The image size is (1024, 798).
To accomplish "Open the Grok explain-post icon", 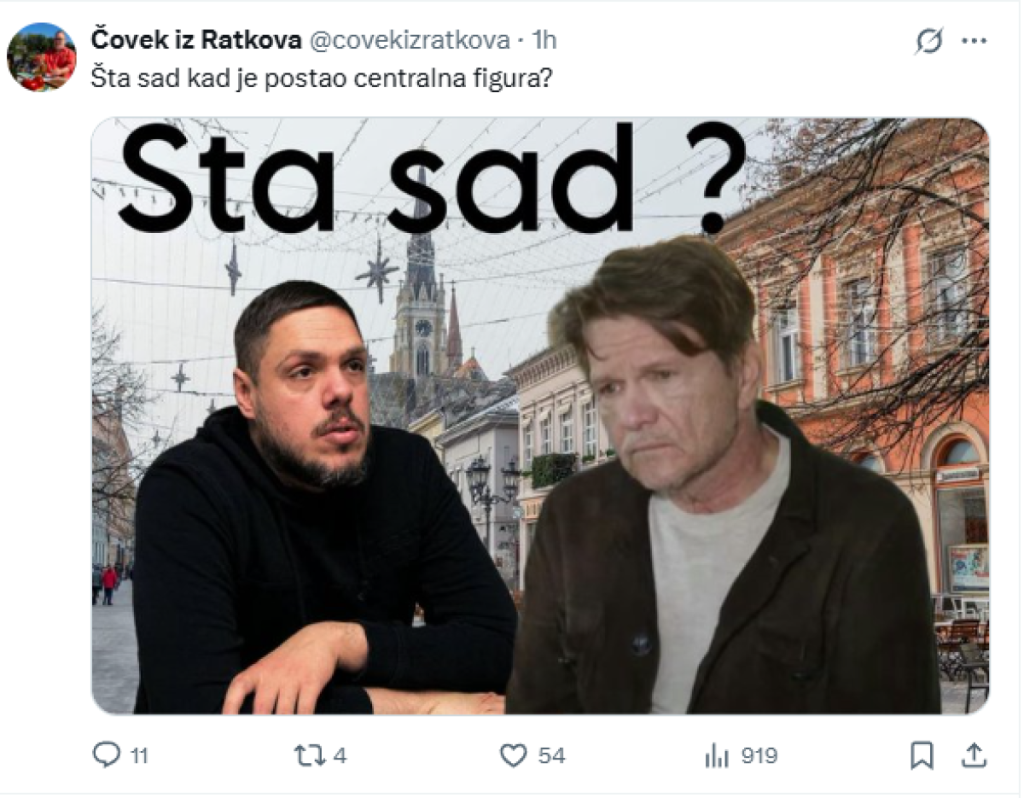I will click(929, 40).
